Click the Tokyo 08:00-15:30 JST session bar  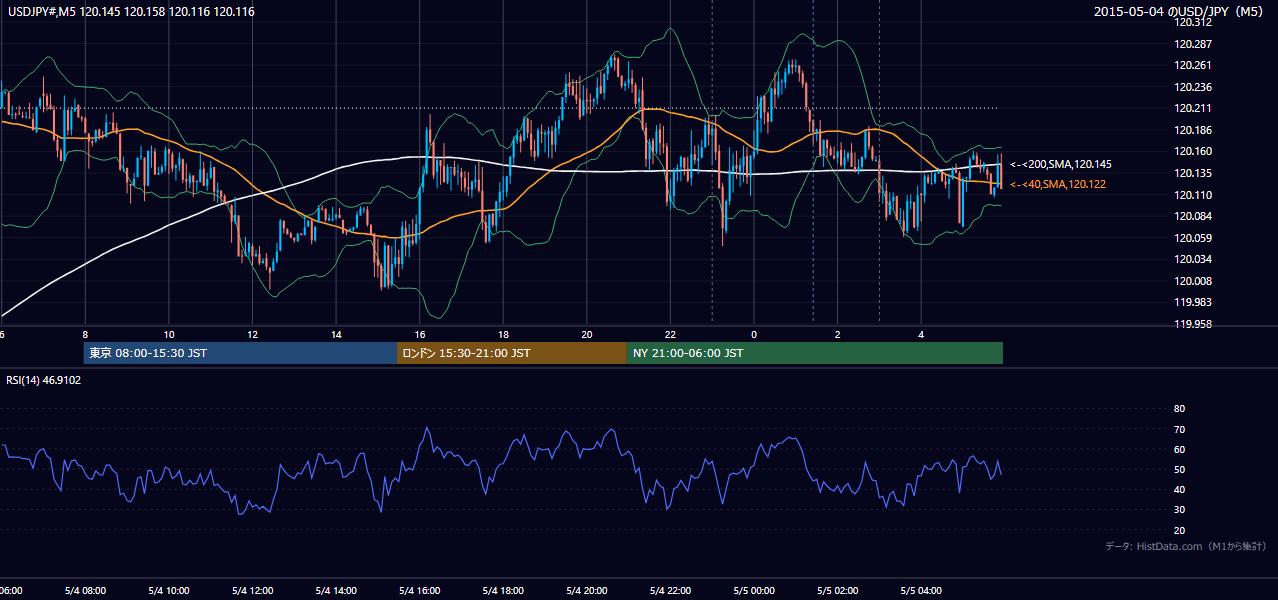click(x=240, y=353)
